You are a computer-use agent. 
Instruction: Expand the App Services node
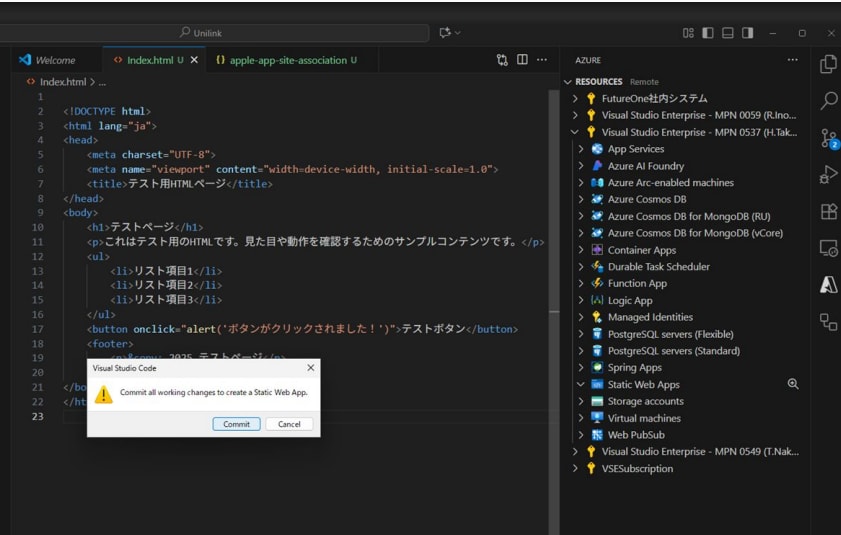(581, 149)
